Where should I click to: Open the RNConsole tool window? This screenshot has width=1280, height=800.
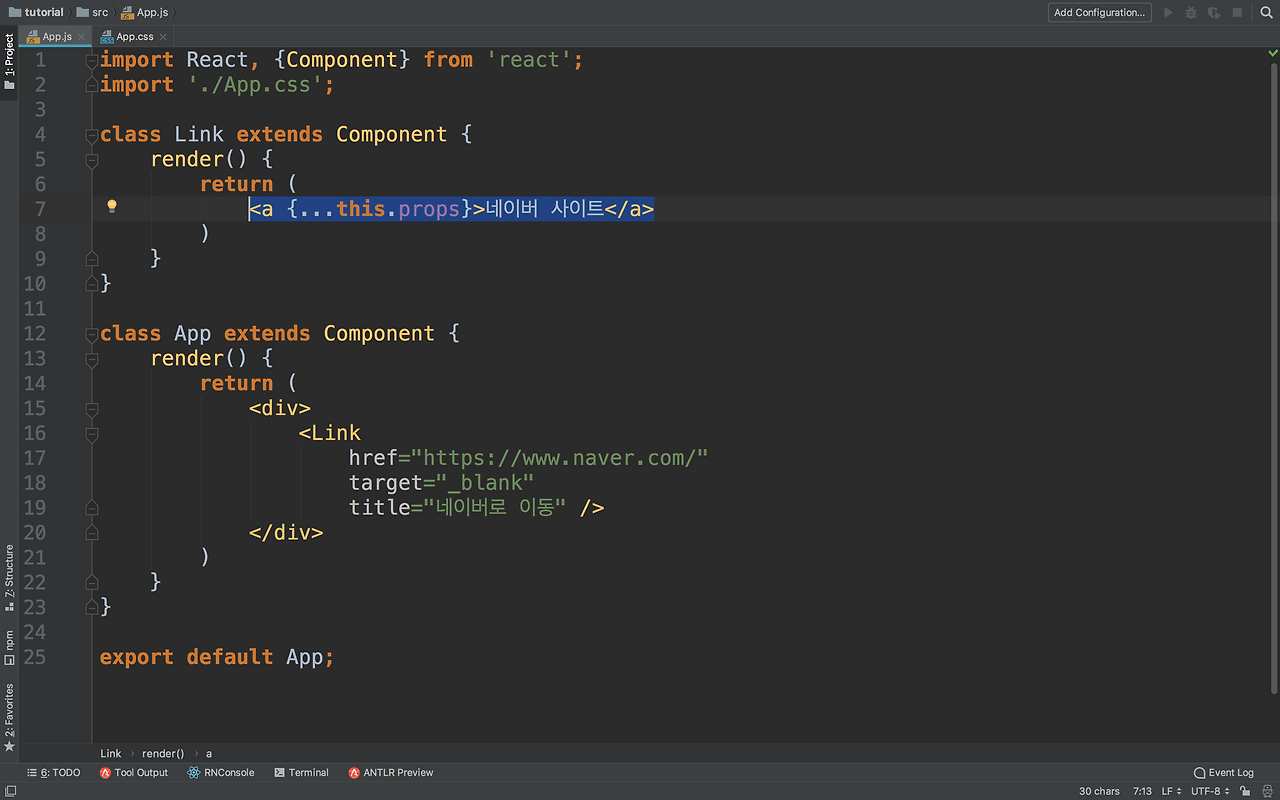point(221,772)
